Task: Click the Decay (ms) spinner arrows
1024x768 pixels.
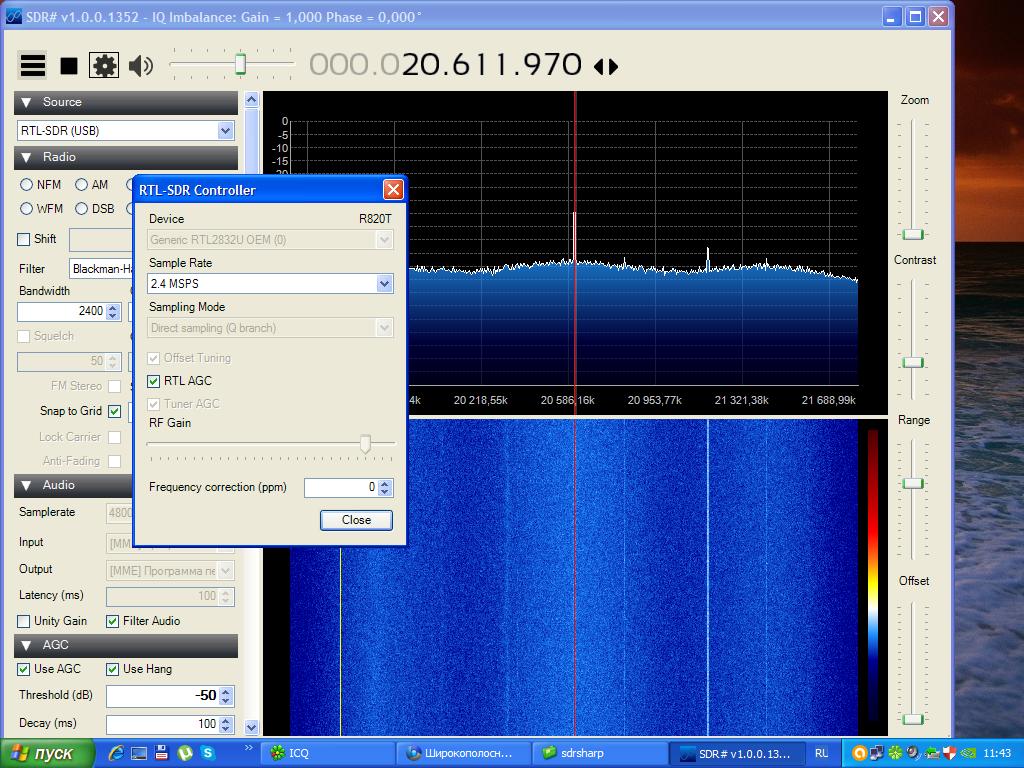Action: 226,724
